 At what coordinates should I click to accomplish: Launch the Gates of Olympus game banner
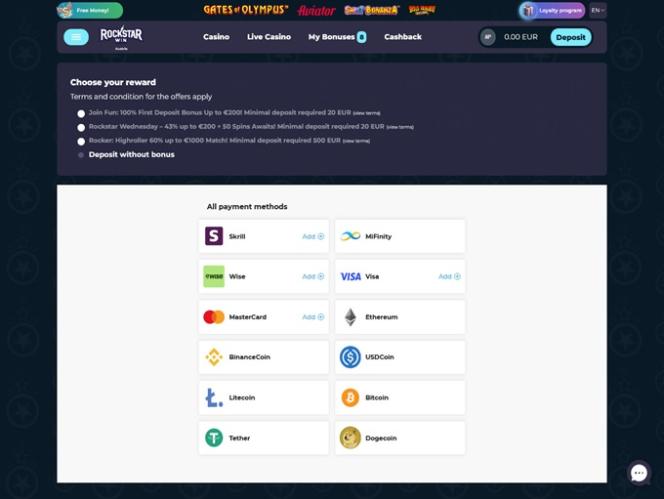pos(246,10)
